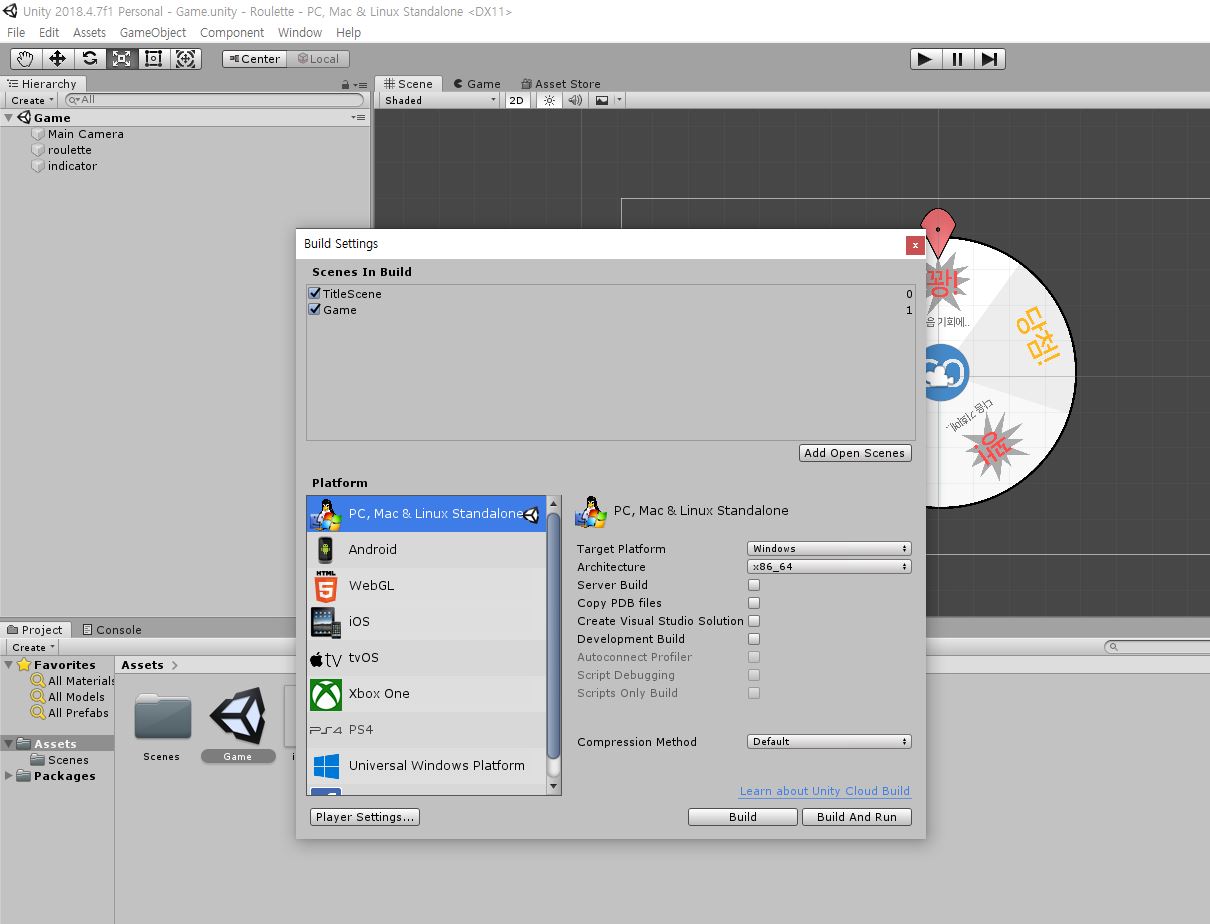
Task: Open the Compression Method dropdown
Action: (x=829, y=742)
